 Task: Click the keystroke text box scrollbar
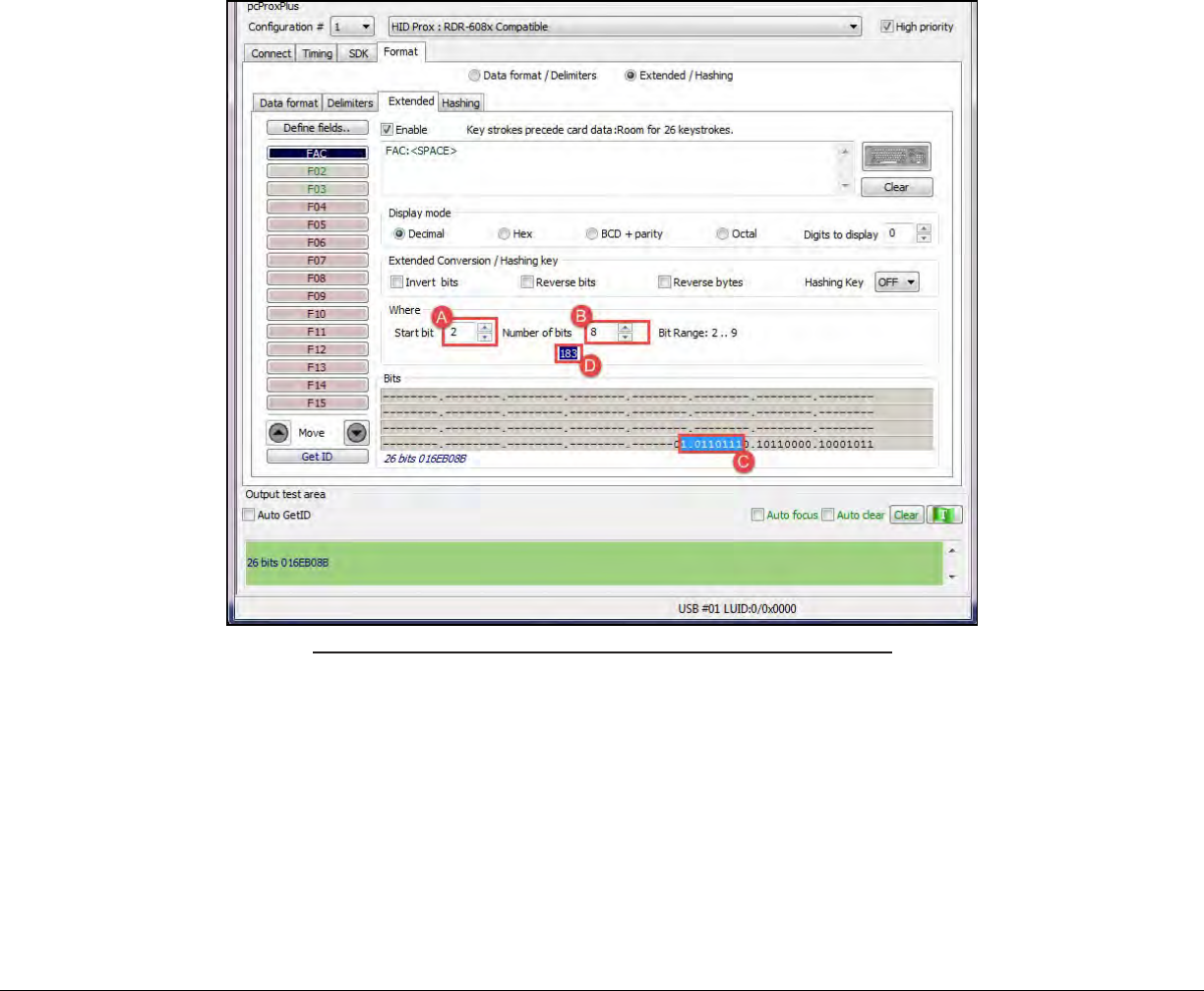(844, 169)
